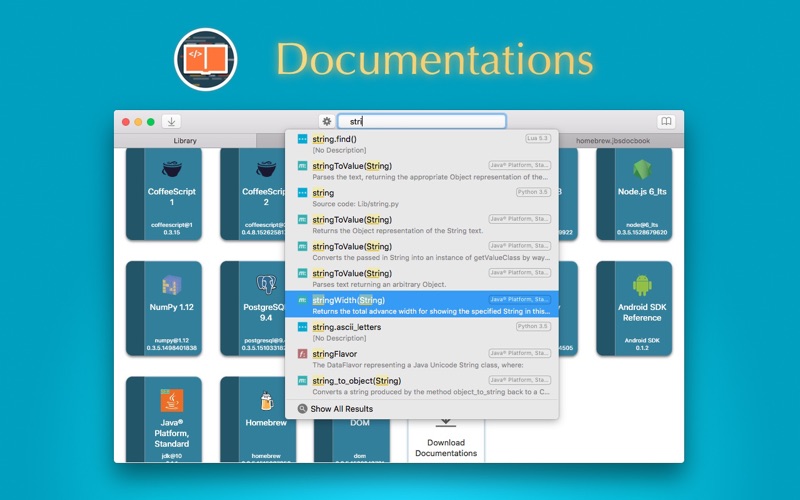Click the NumPy cube icon

[172, 285]
